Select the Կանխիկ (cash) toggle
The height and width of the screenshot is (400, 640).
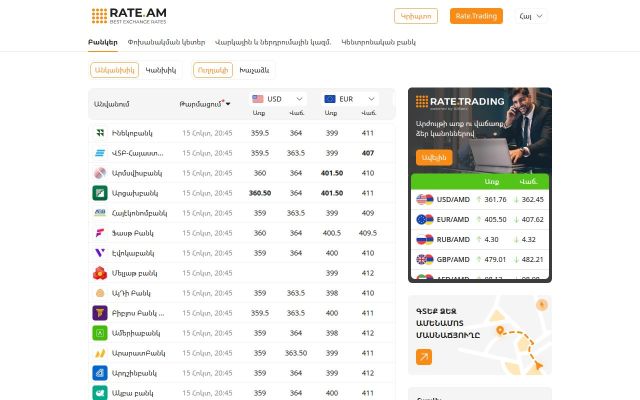(x=161, y=70)
